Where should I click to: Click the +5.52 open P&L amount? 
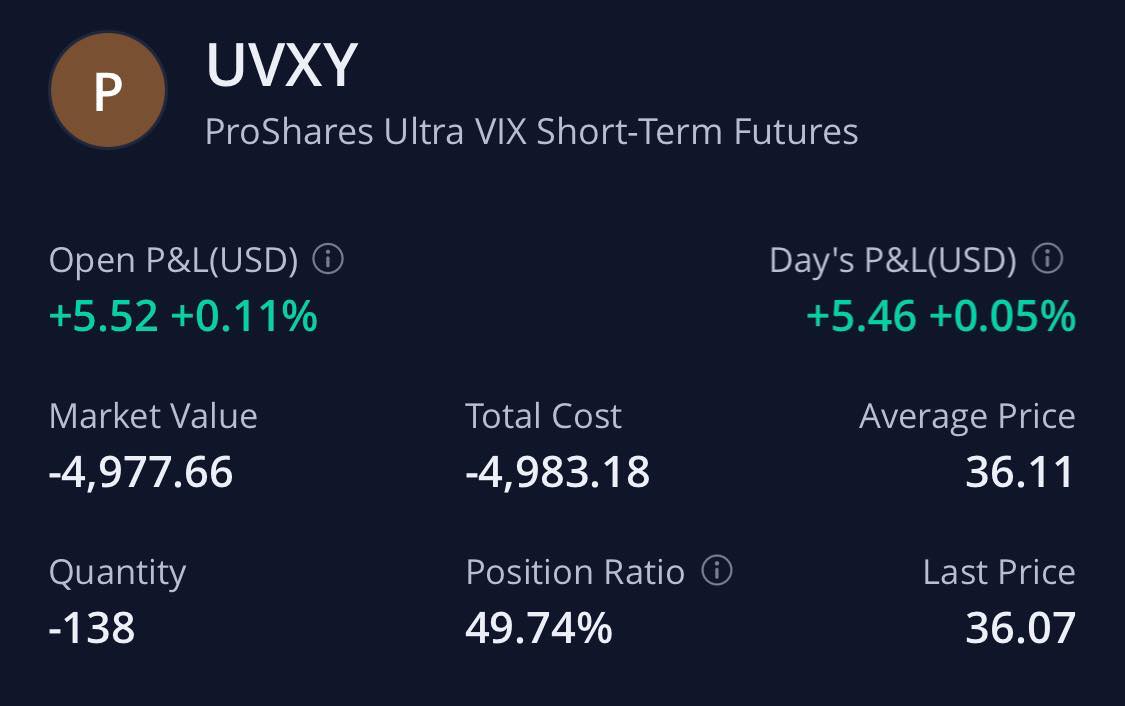(x=103, y=316)
